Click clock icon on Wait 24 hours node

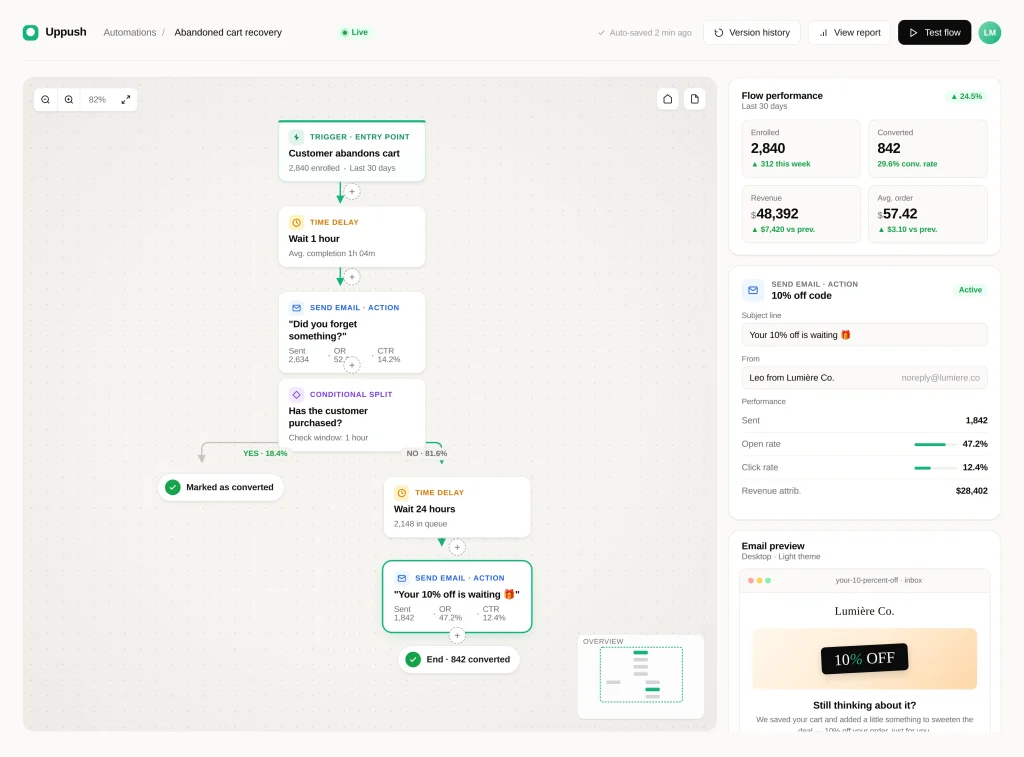[x=402, y=493]
